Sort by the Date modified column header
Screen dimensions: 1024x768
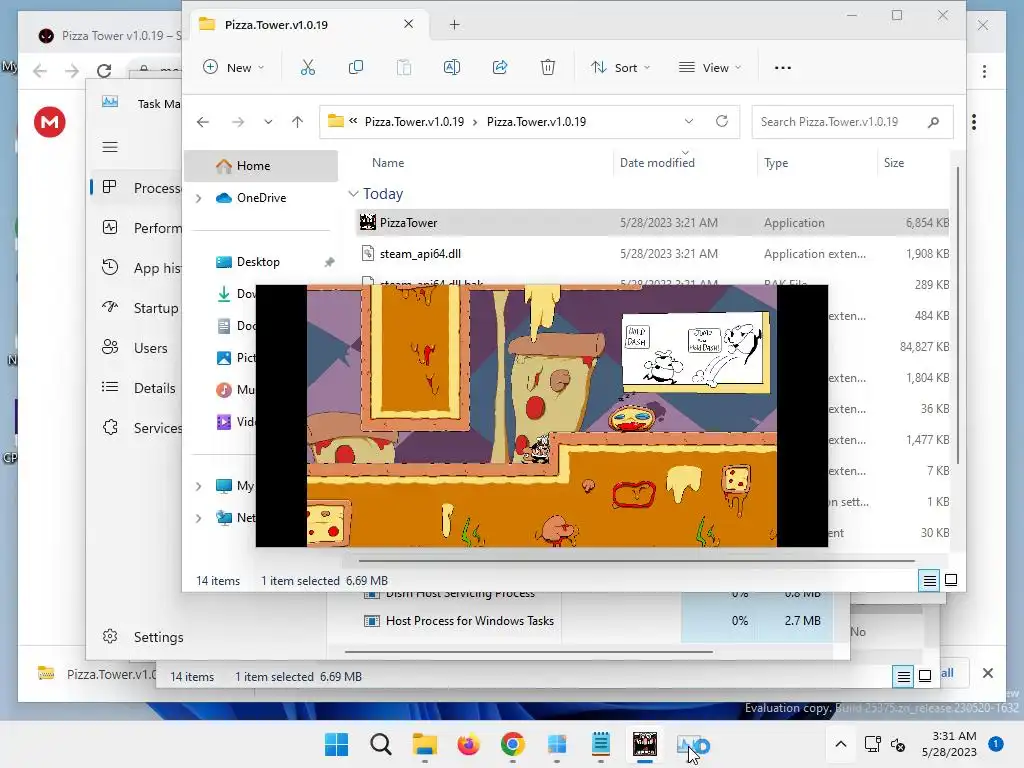[657, 163]
